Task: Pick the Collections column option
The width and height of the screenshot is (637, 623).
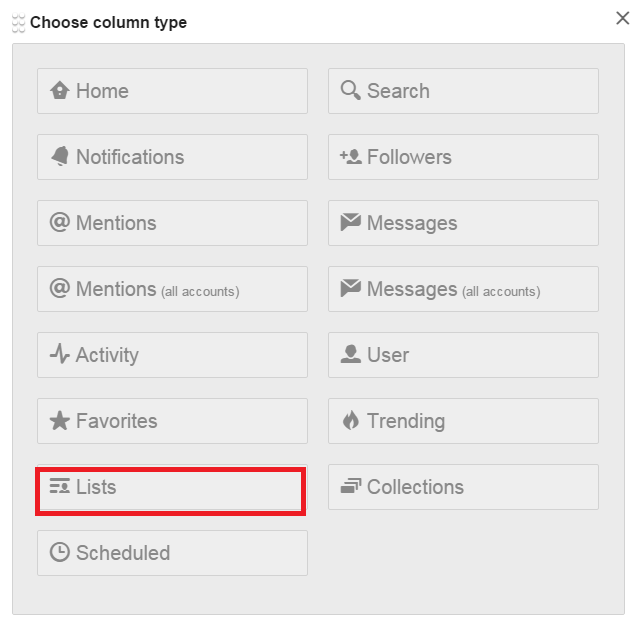Action: click(x=463, y=487)
